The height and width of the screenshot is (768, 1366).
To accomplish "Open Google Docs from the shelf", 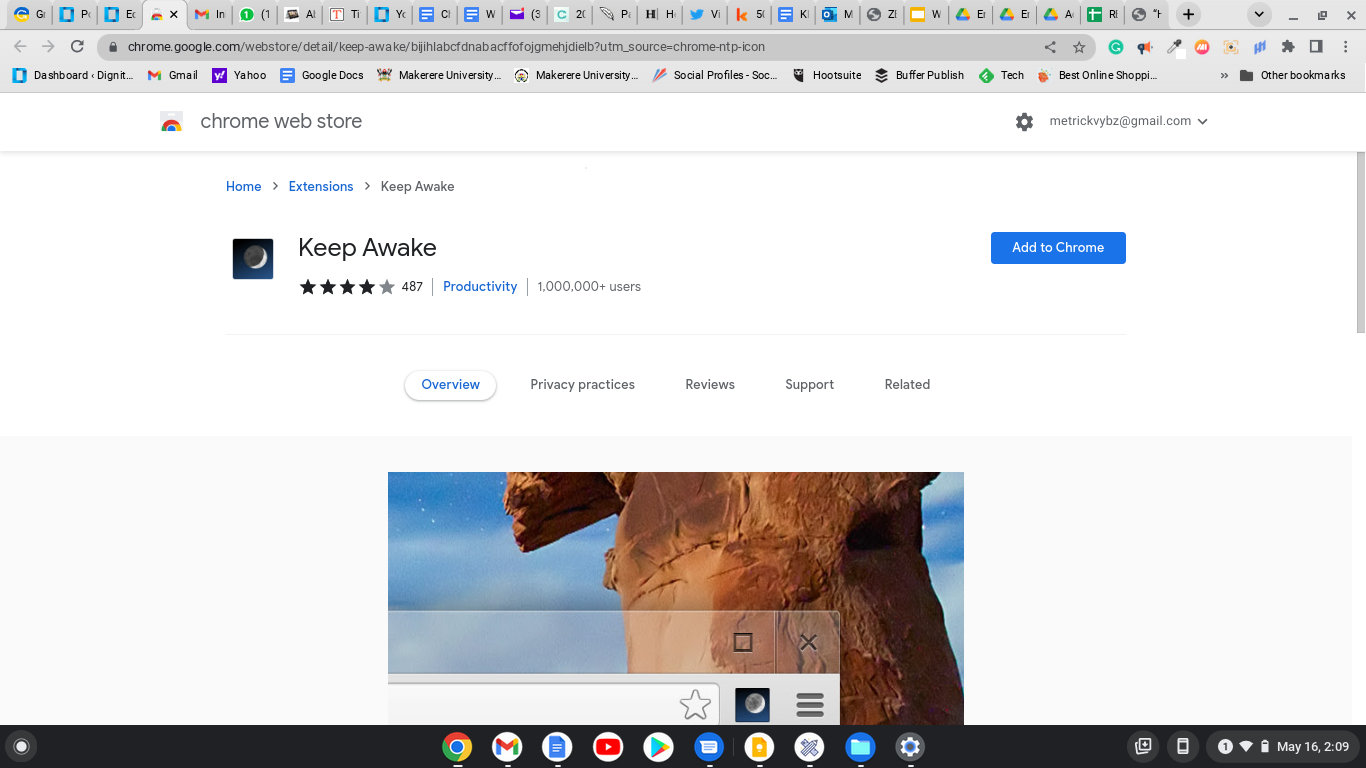I will click(x=557, y=747).
